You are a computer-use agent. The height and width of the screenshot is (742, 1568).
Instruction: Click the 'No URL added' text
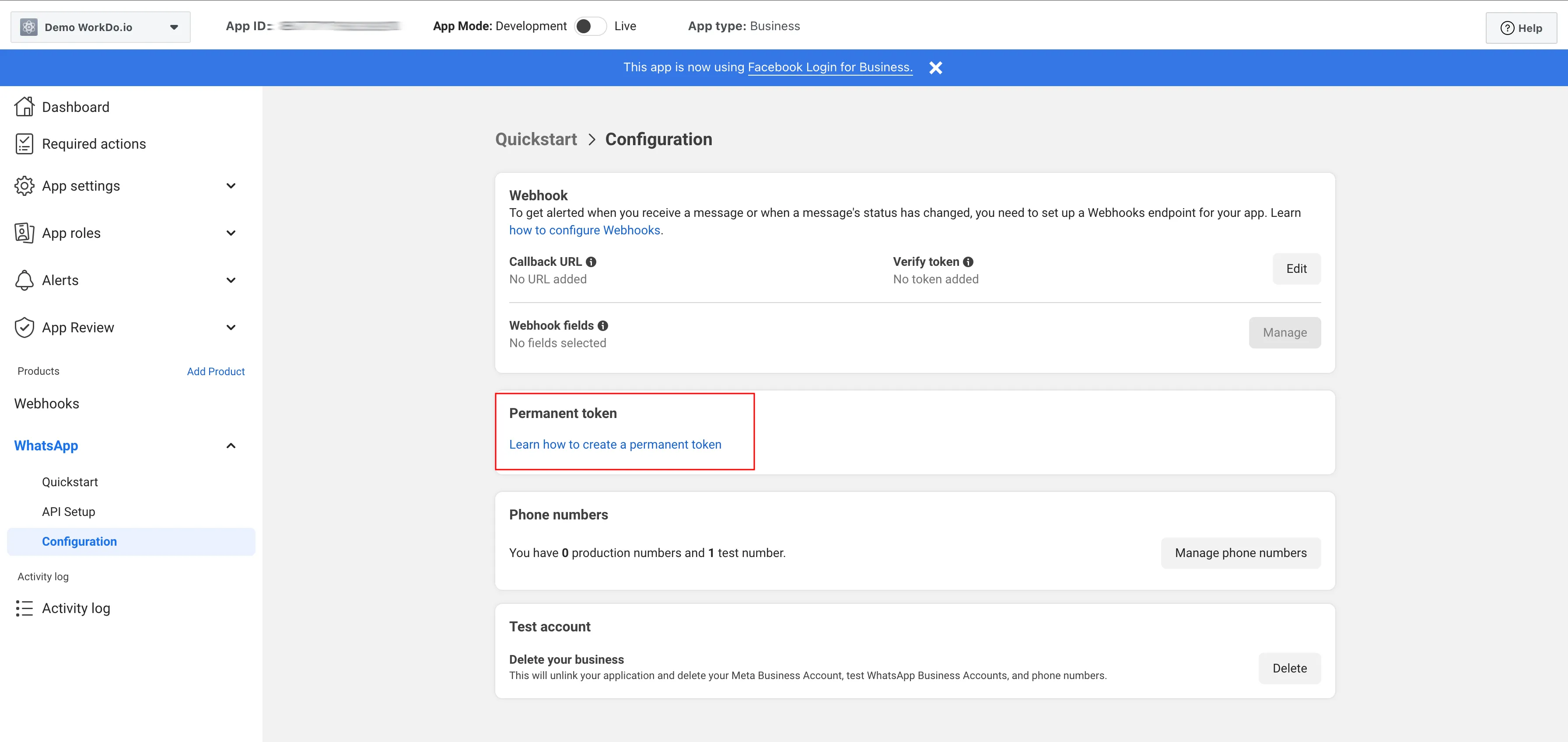tap(548, 279)
